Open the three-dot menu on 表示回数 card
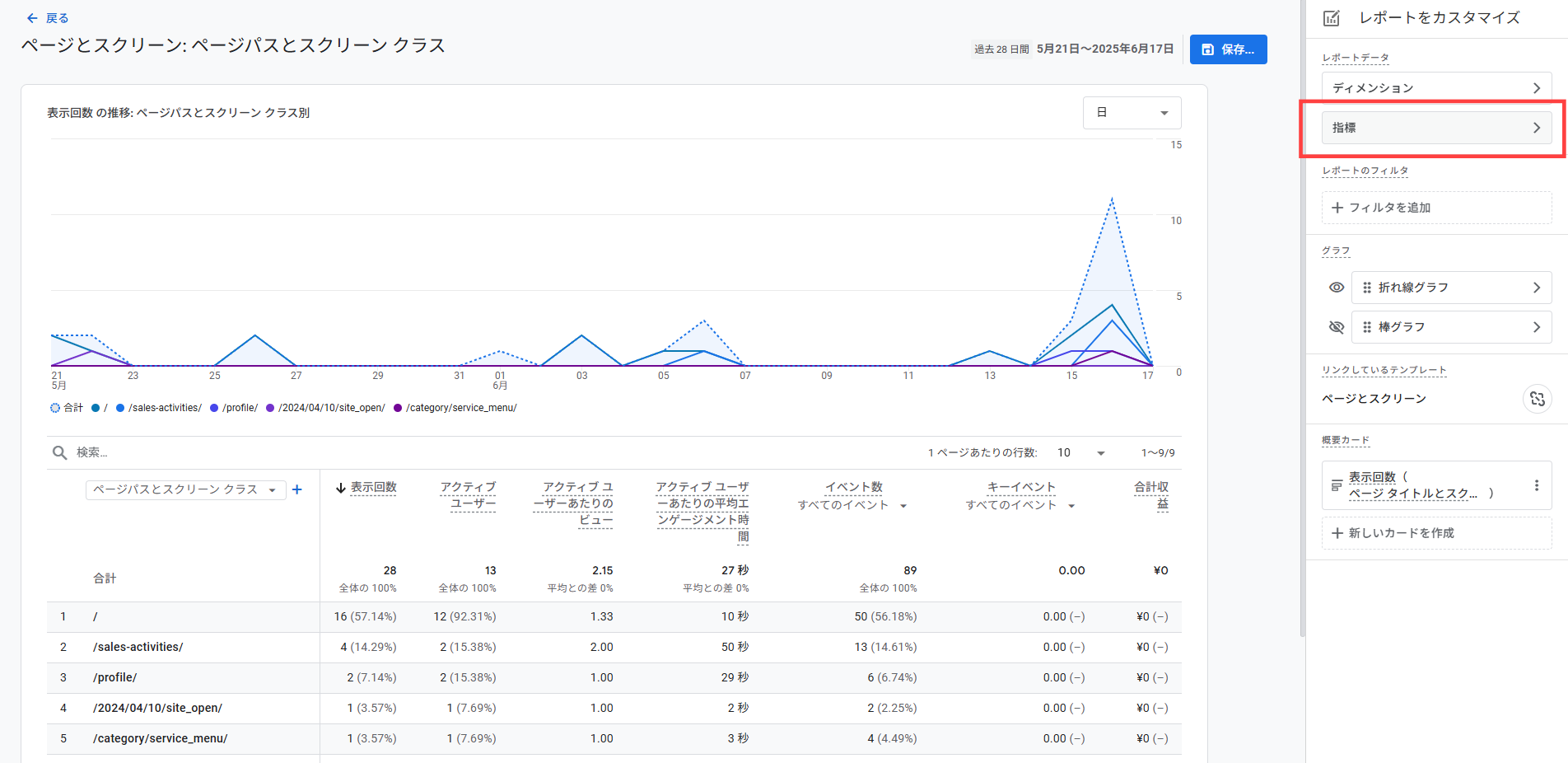 pos(1536,485)
